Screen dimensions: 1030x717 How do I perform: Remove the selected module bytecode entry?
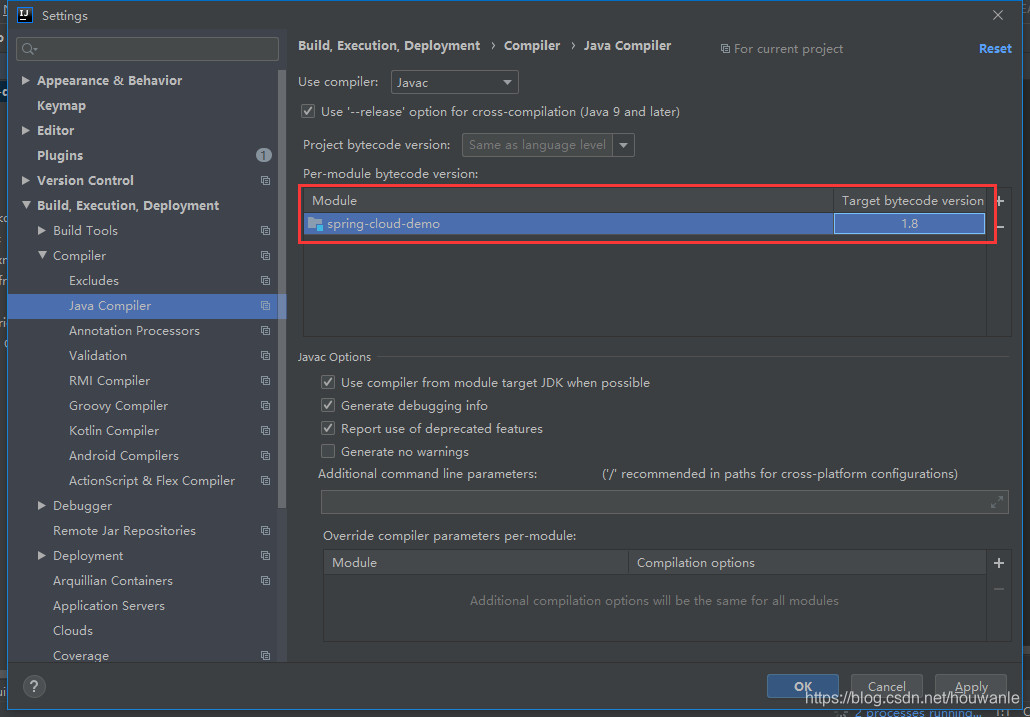pyautogui.click(x=999, y=227)
